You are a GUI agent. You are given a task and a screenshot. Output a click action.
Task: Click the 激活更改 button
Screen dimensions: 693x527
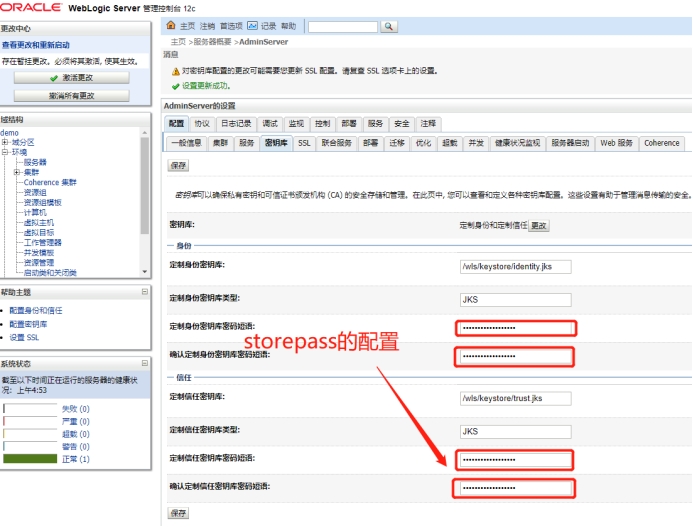72,78
